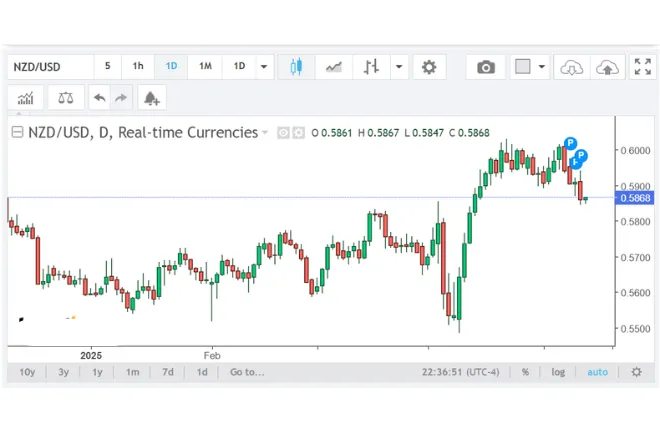The height and width of the screenshot is (440, 660).
Task: Select the 1h interval
Action: [138, 67]
